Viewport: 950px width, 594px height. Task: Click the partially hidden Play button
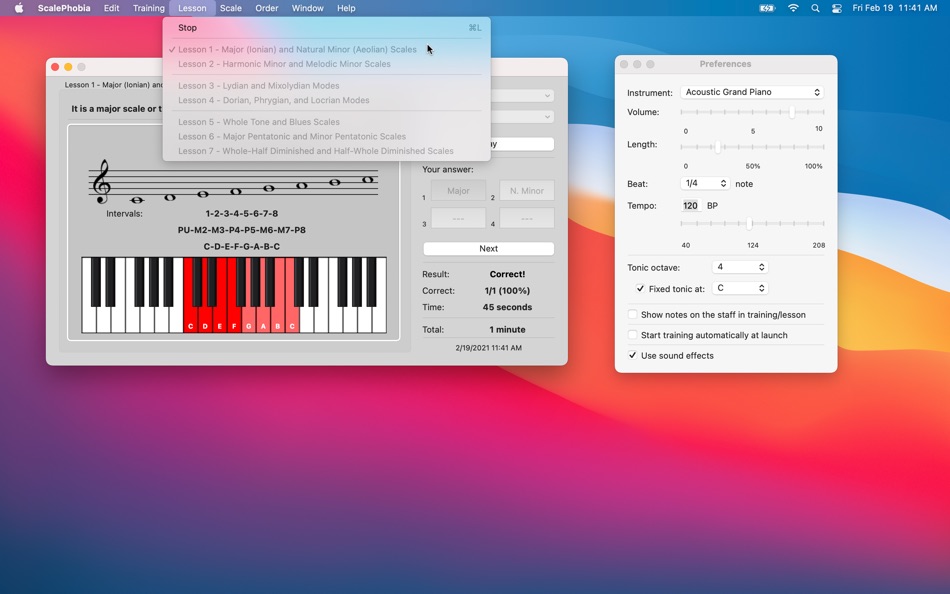click(x=522, y=144)
